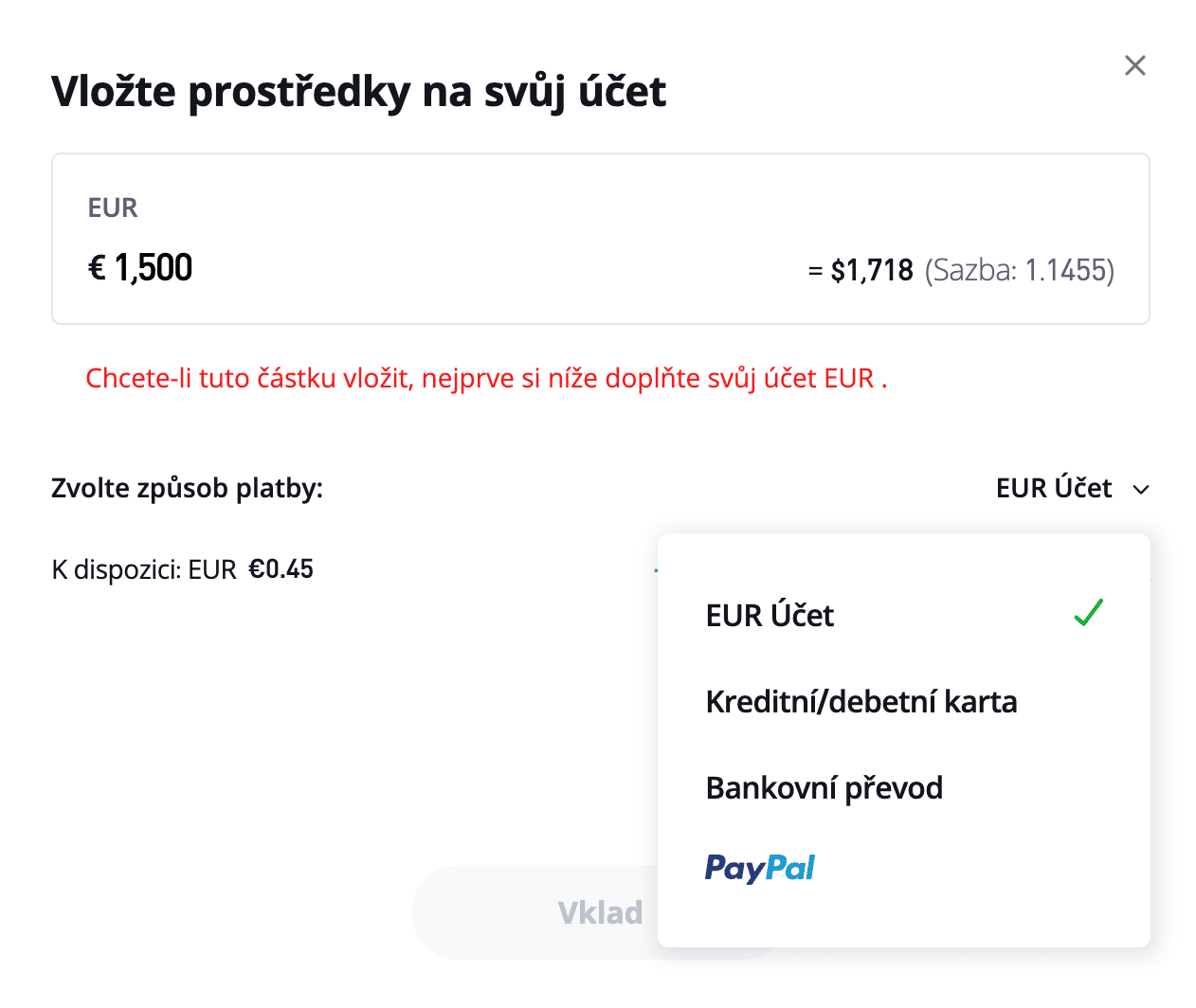The height and width of the screenshot is (1008, 1196).
Task: Open the EUR Účet payment selector
Action: pyautogui.click(x=1054, y=489)
